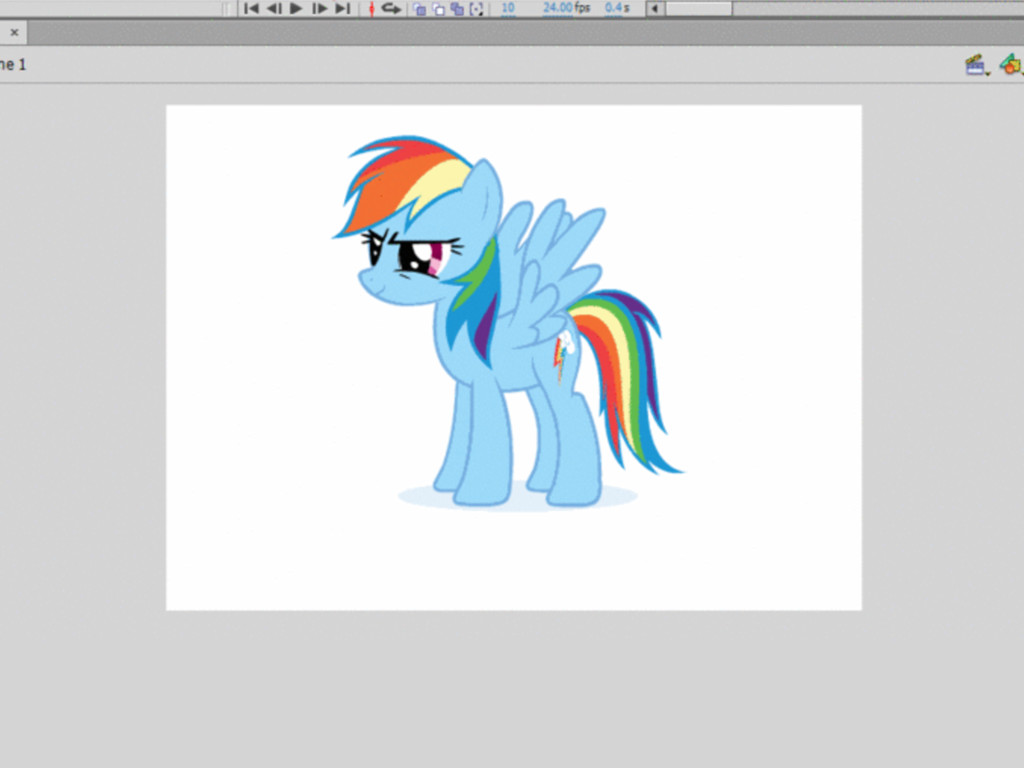
Task: Open the Edit Scene dropdown
Action: tap(977, 65)
